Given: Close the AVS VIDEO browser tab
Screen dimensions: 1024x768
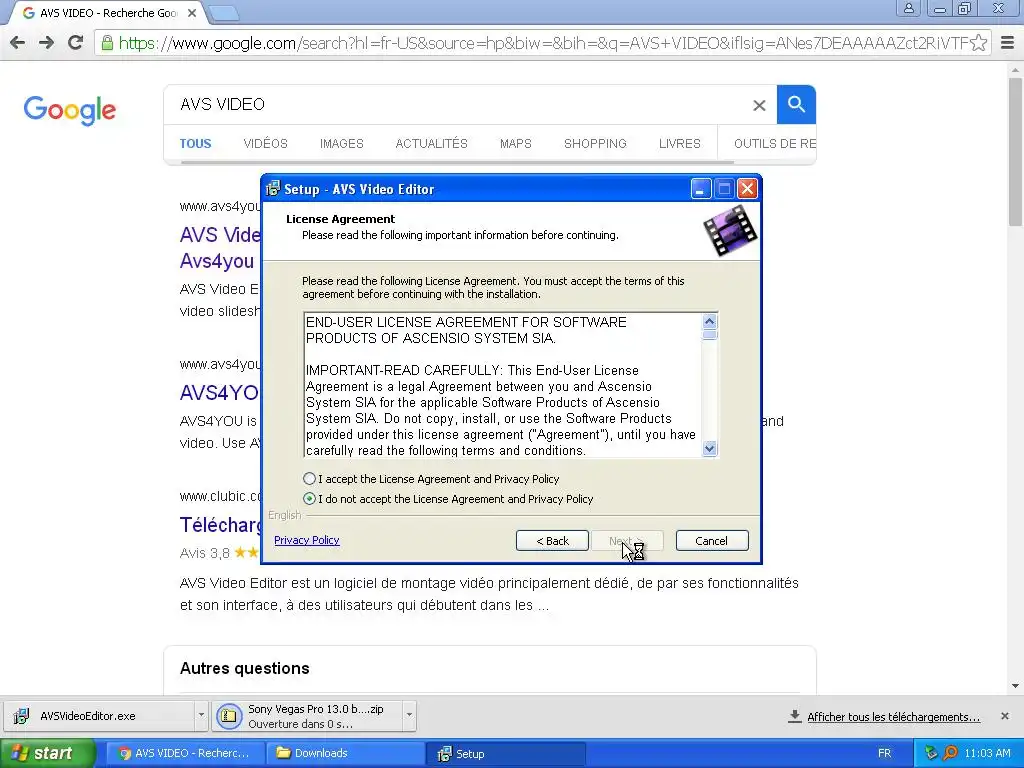Looking at the screenshot, I should [192, 13].
